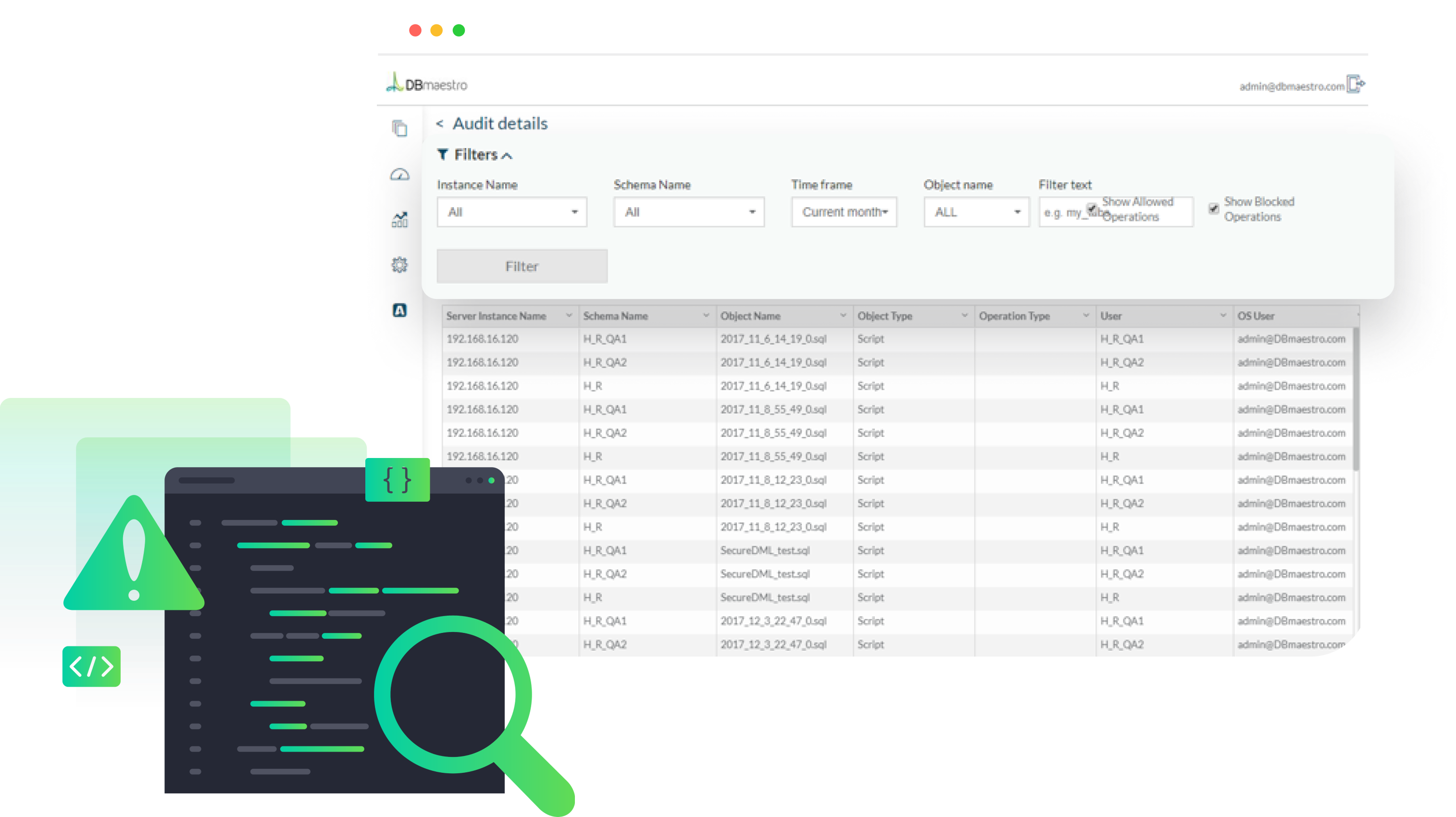Click the logout icon next to the admin email

pyautogui.click(x=1356, y=84)
